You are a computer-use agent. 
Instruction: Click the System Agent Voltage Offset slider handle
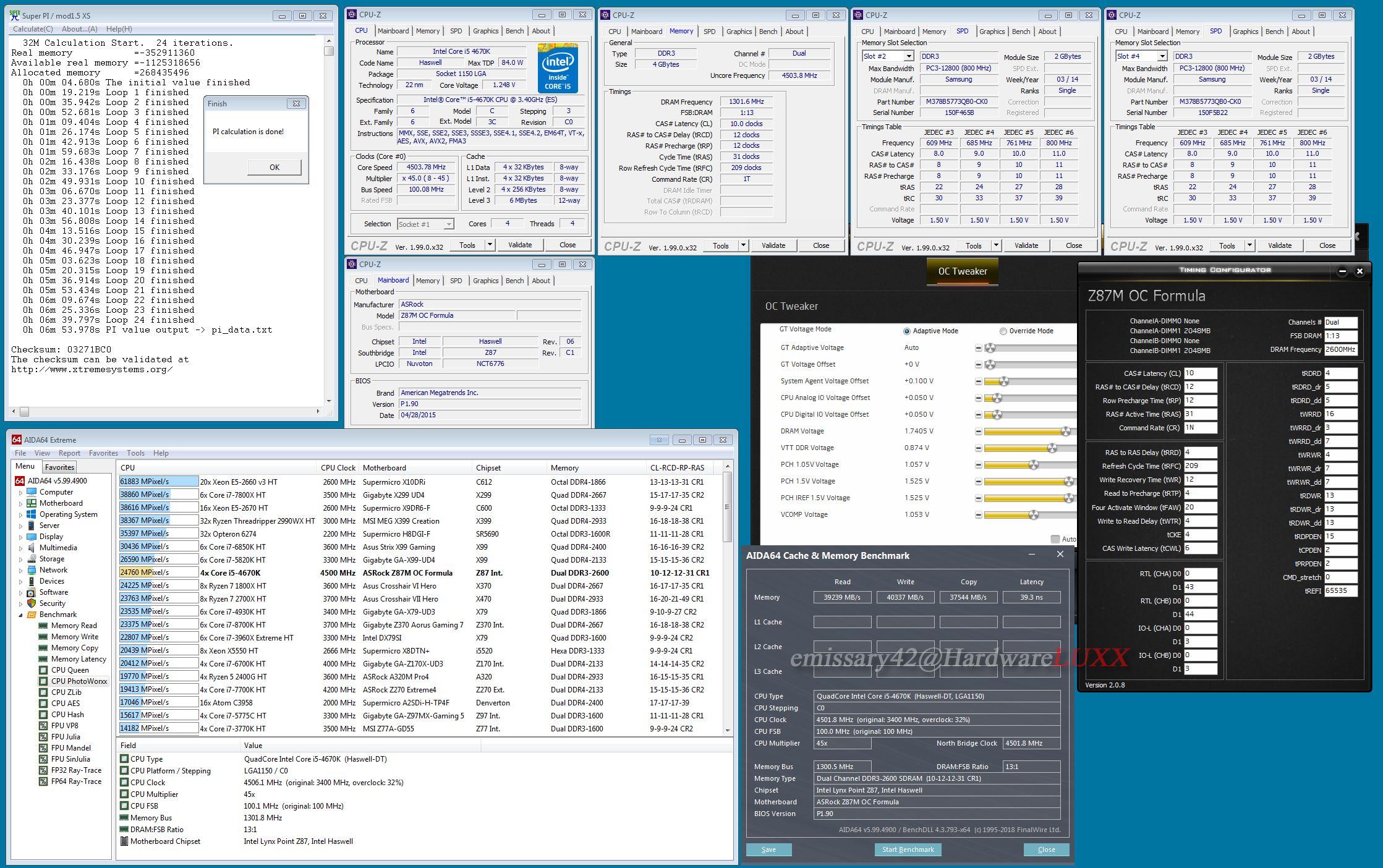coord(1003,381)
